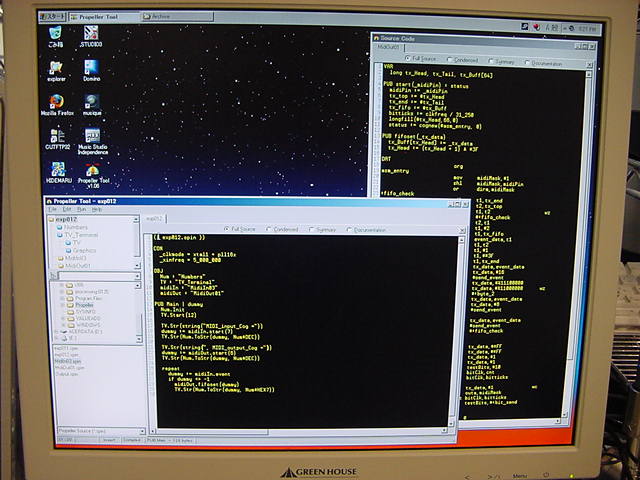The height and width of the screenshot is (480, 640).
Task: Click the icon left of the folder history box
Action: click(x=53, y=276)
